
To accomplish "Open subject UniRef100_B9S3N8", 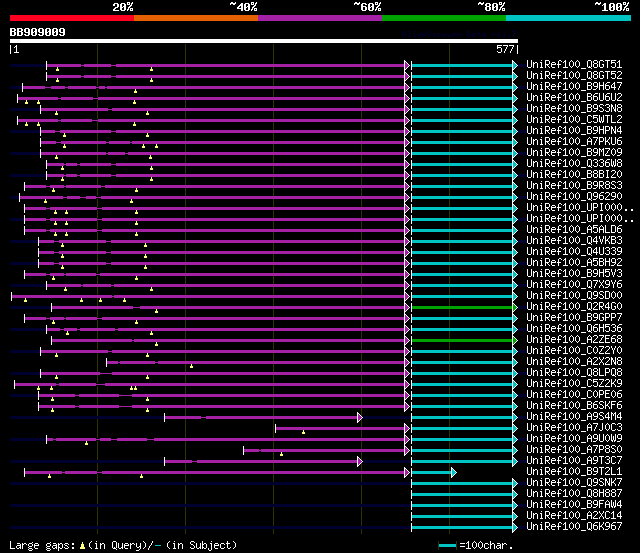I will coord(574,109).
